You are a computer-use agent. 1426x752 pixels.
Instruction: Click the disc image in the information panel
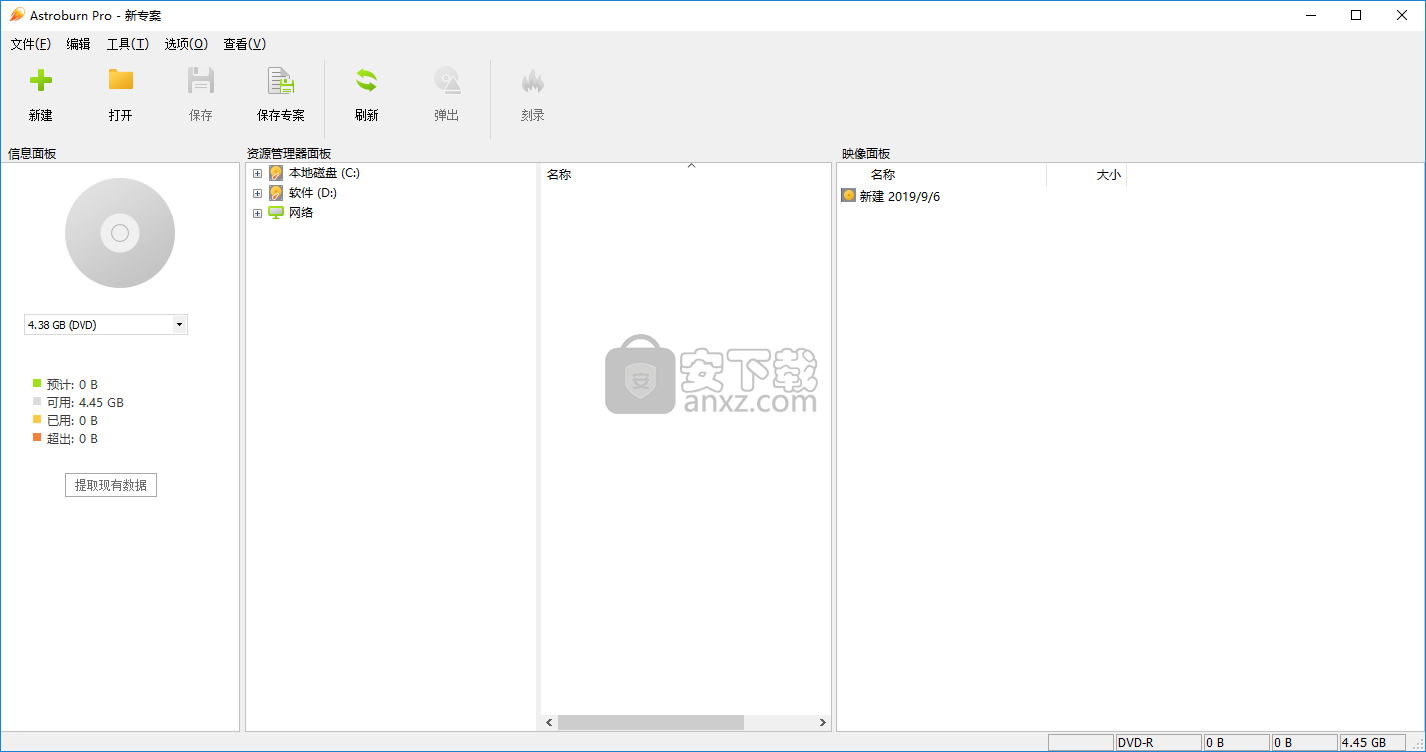(120, 233)
